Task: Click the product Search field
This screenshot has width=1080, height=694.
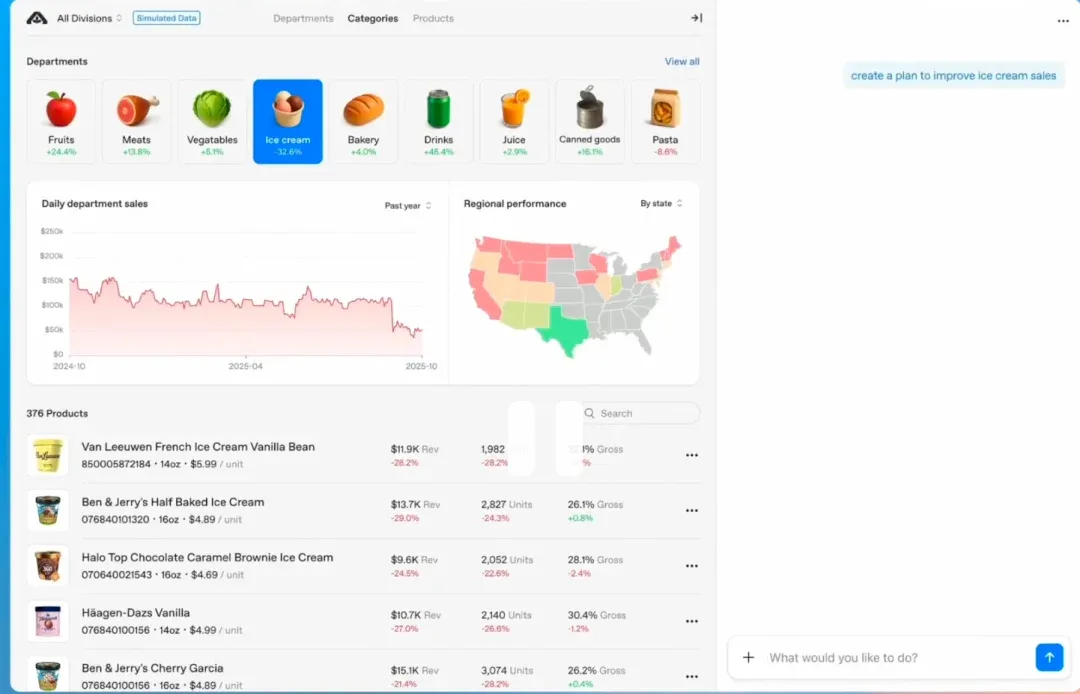Action: coord(640,413)
